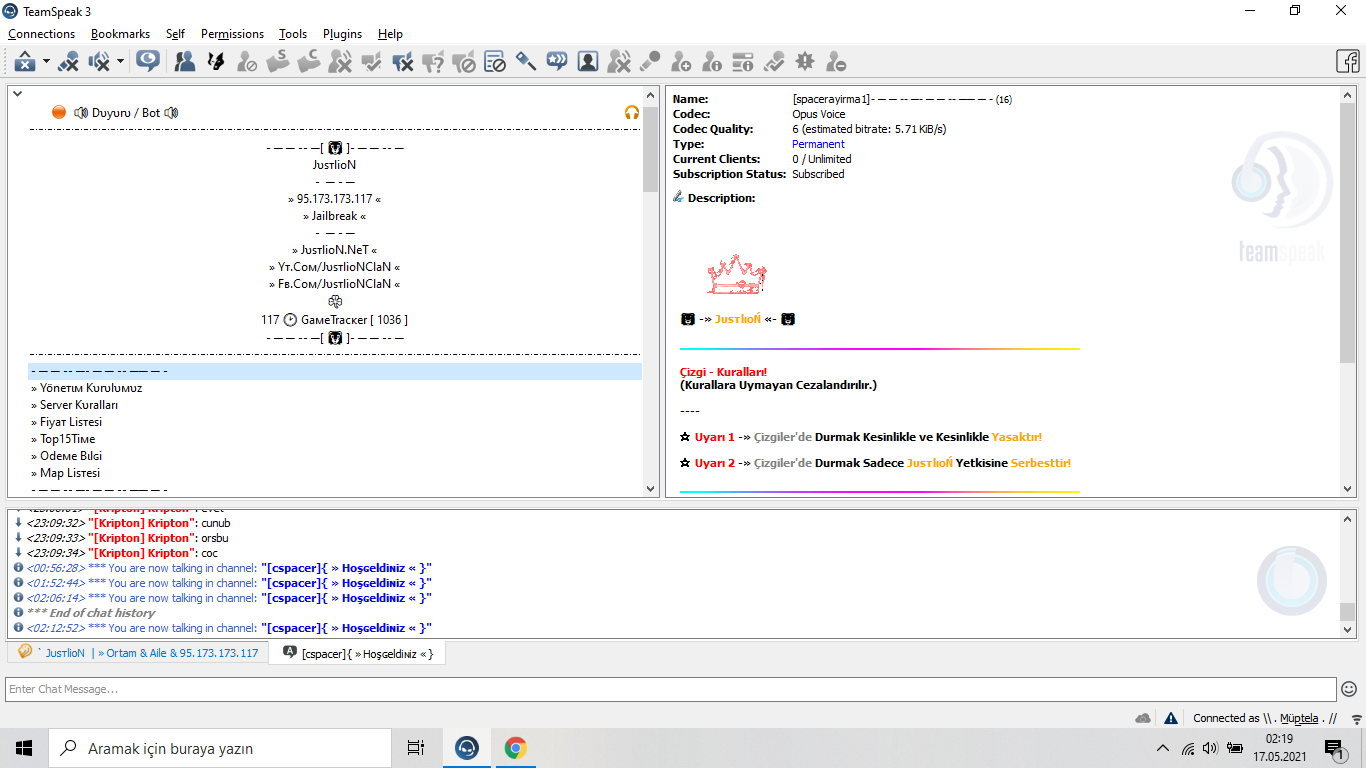The height and width of the screenshot is (768, 1366).
Task: Switch to the JustlioN server chat tab
Action: [x=138, y=653]
